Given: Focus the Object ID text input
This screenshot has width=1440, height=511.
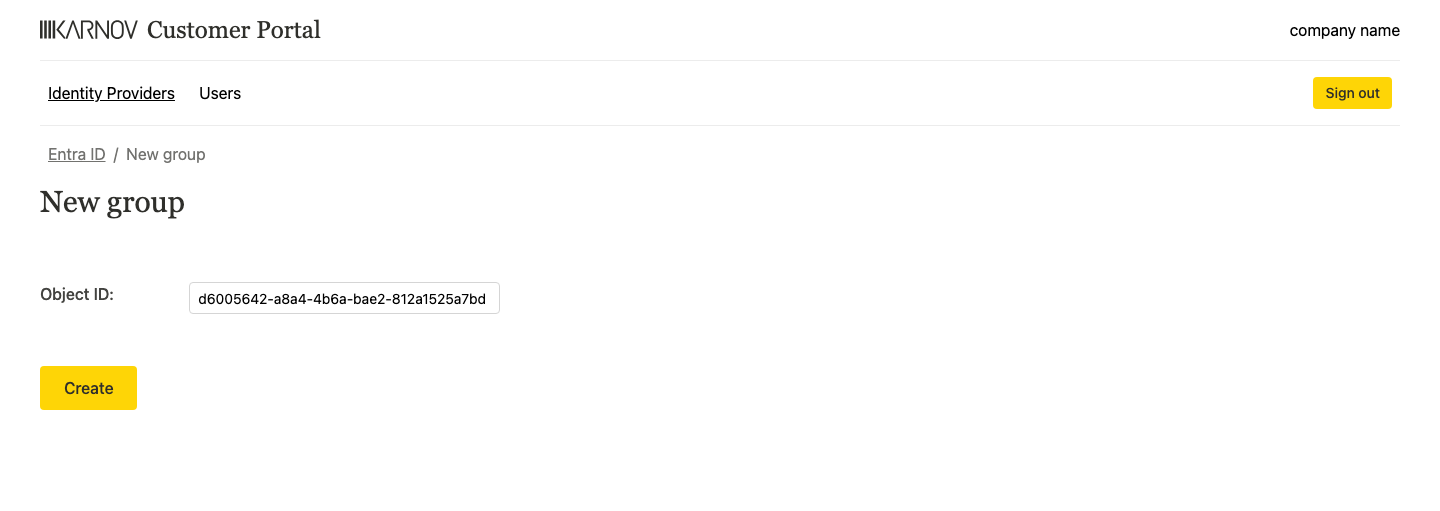Looking at the screenshot, I should click(343, 298).
